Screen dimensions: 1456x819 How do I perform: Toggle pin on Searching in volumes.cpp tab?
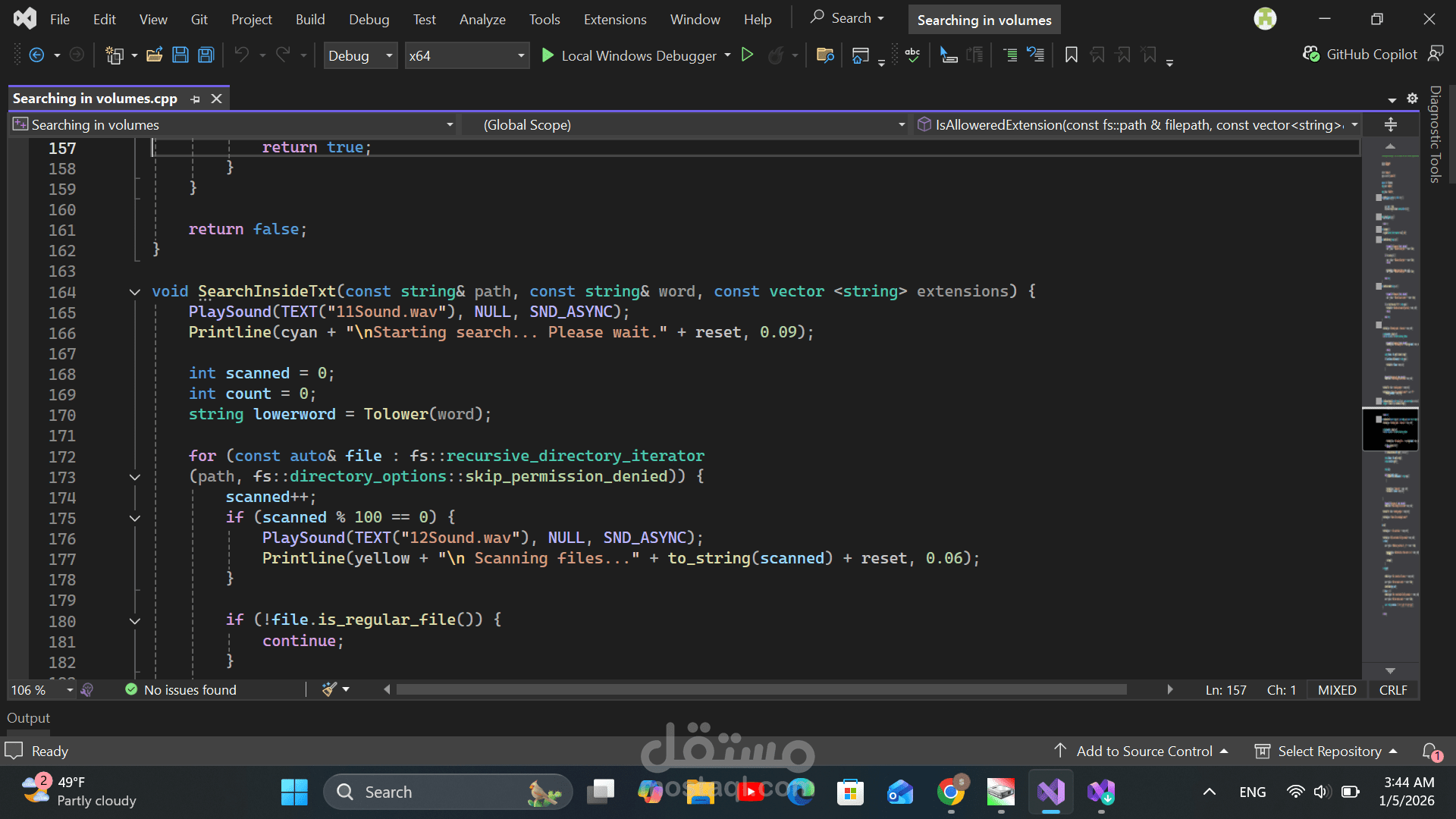click(196, 99)
